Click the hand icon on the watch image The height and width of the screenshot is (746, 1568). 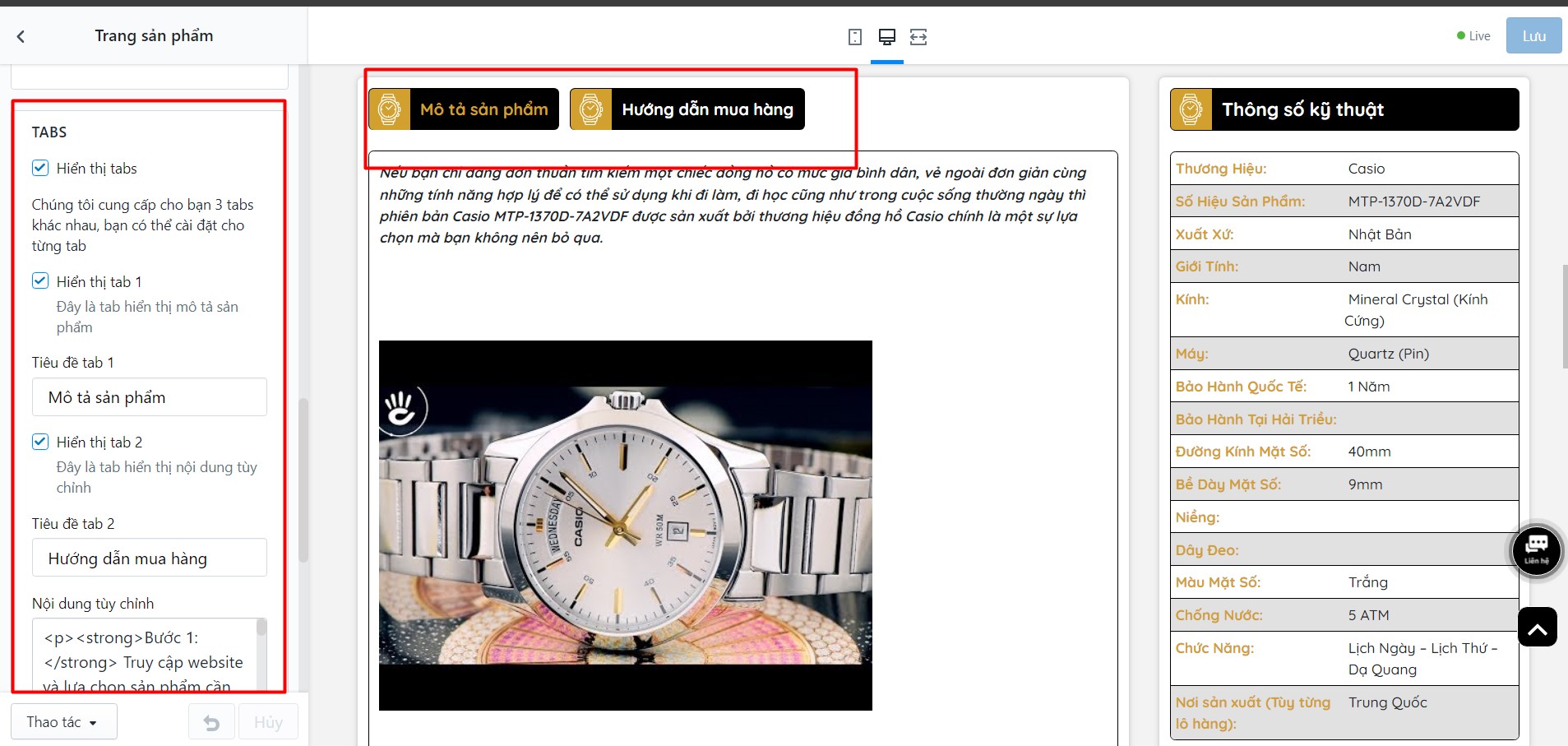pyautogui.click(x=402, y=409)
